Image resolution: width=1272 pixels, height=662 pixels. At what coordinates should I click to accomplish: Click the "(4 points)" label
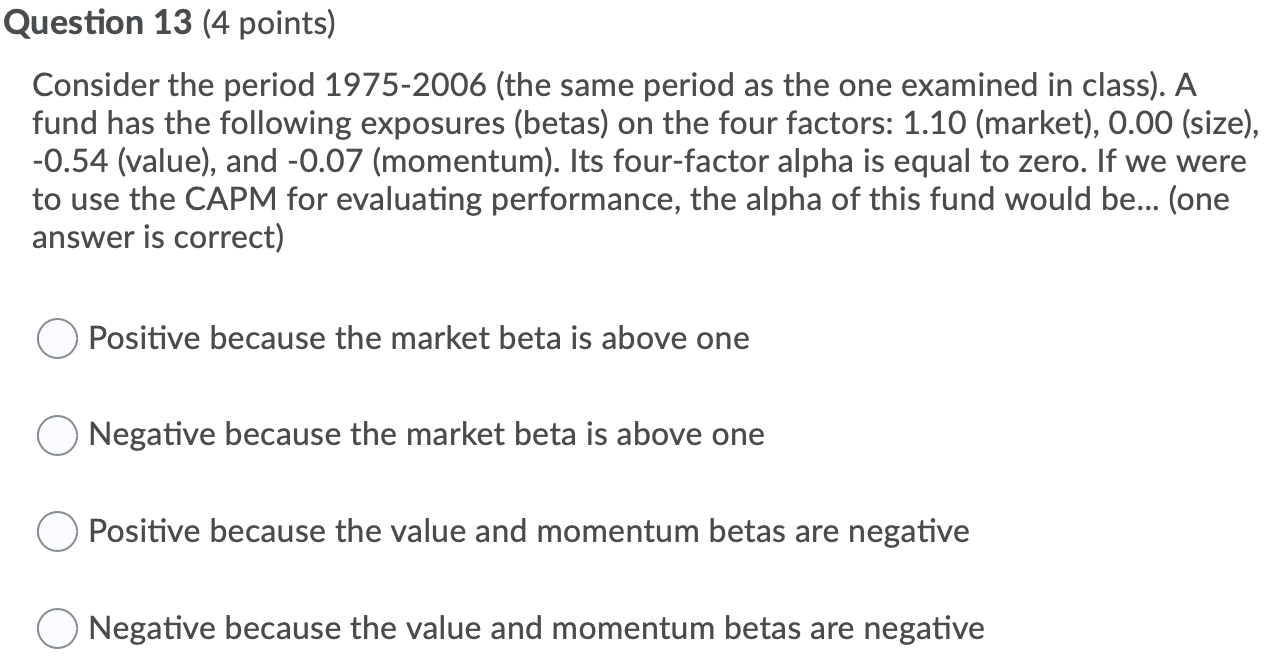point(266,22)
